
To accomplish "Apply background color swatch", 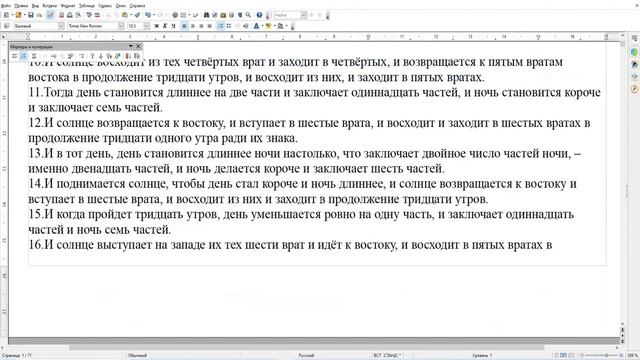I will click(280, 26).
